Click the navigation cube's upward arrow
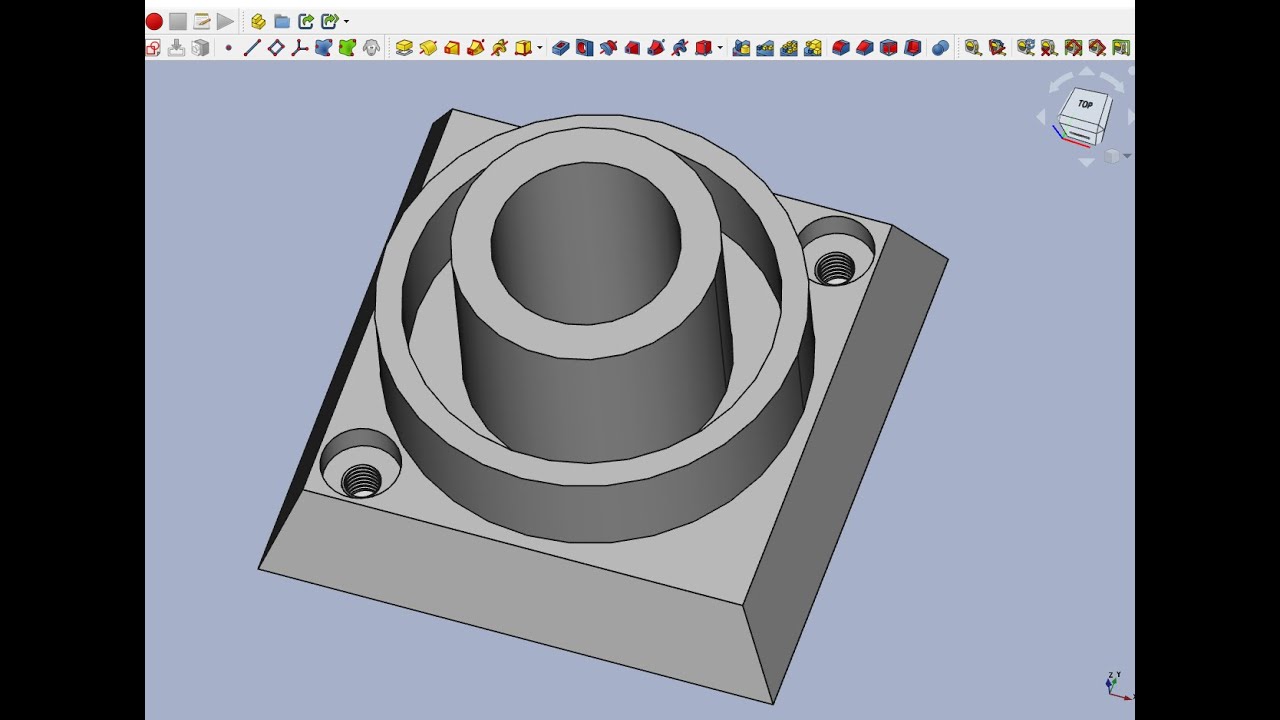Viewport: 1280px width, 720px height. (1087, 72)
